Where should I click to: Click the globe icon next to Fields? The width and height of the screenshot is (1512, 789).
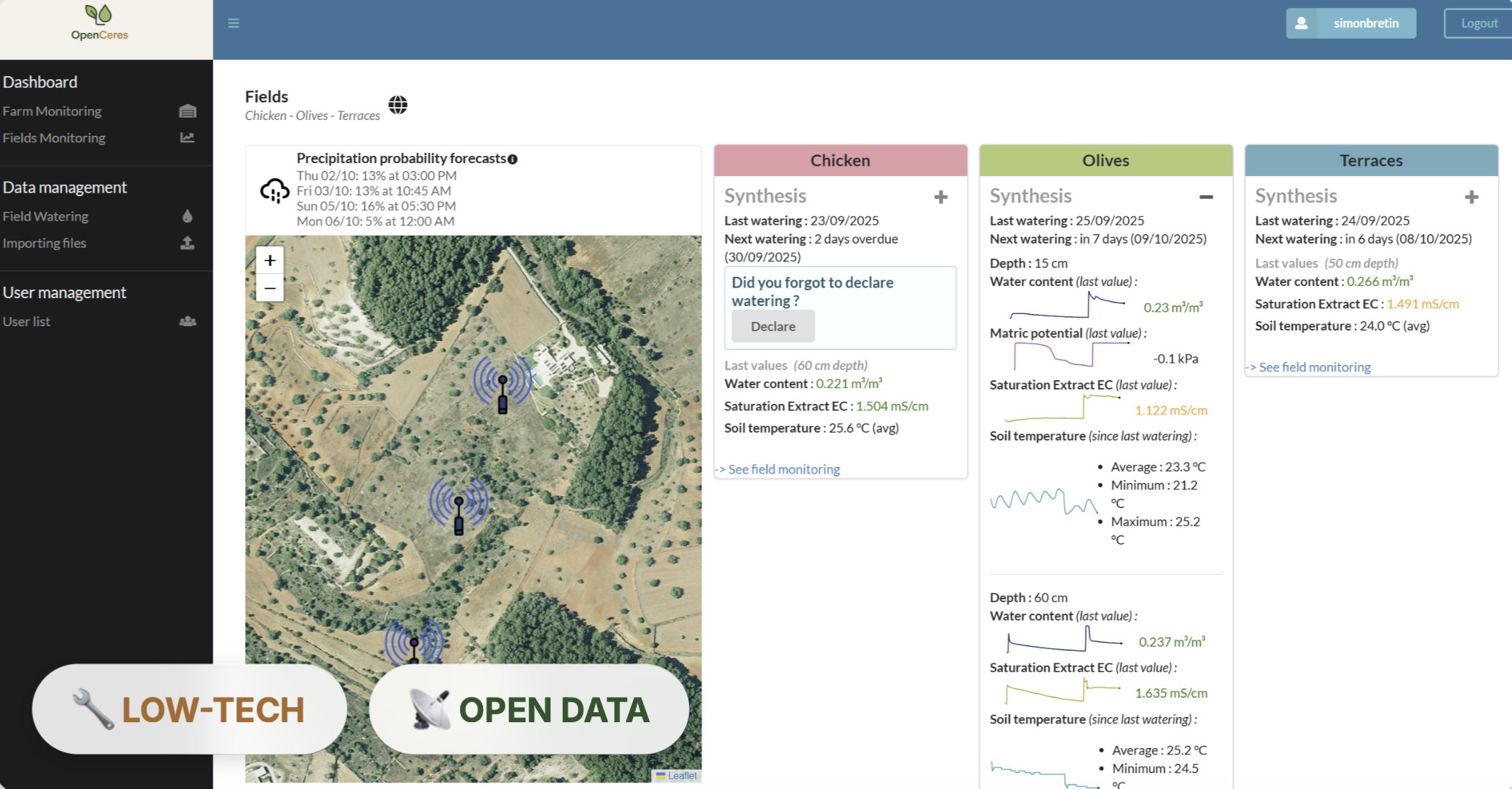click(397, 105)
